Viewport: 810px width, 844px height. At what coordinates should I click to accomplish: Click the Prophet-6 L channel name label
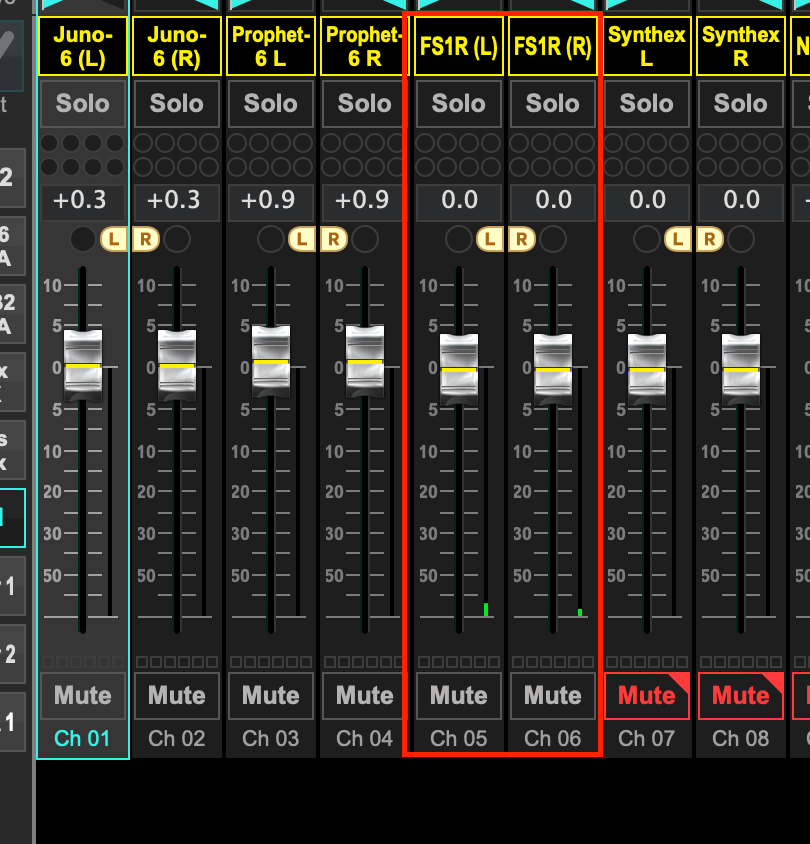271,46
